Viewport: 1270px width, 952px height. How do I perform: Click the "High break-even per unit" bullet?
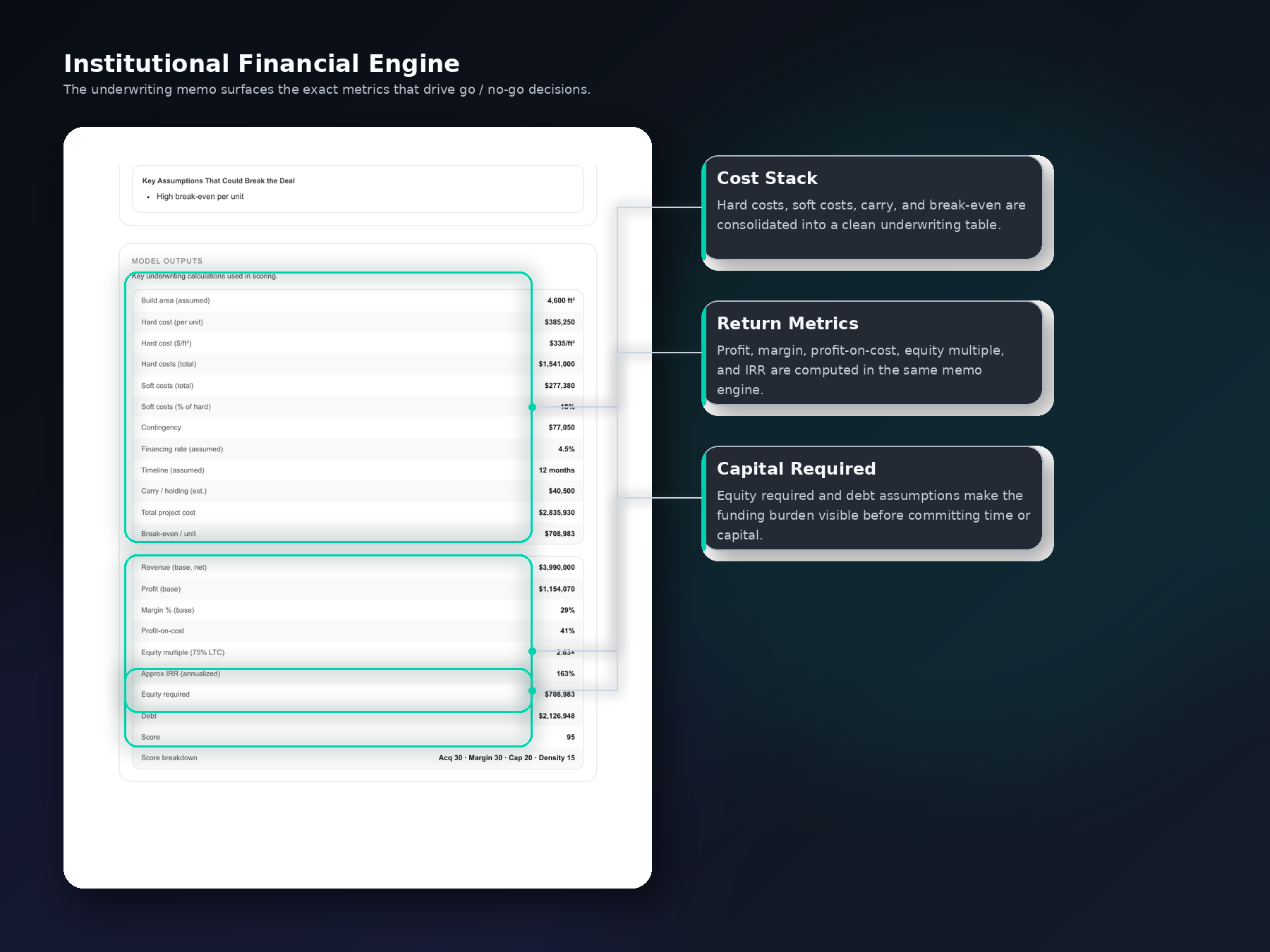point(200,197)
